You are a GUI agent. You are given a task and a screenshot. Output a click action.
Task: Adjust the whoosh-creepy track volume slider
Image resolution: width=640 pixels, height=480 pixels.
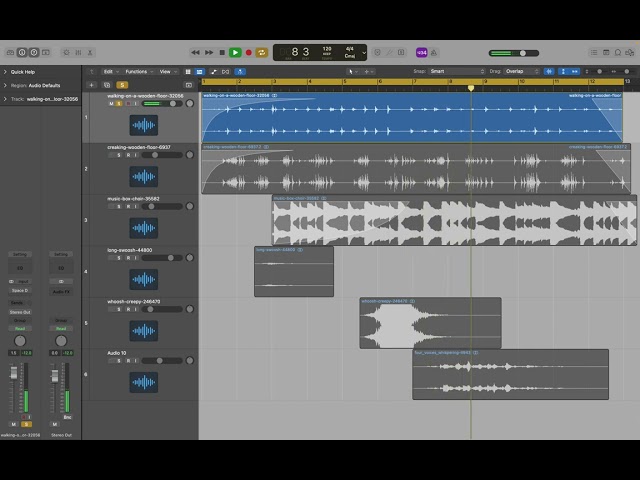coord(162,309)
